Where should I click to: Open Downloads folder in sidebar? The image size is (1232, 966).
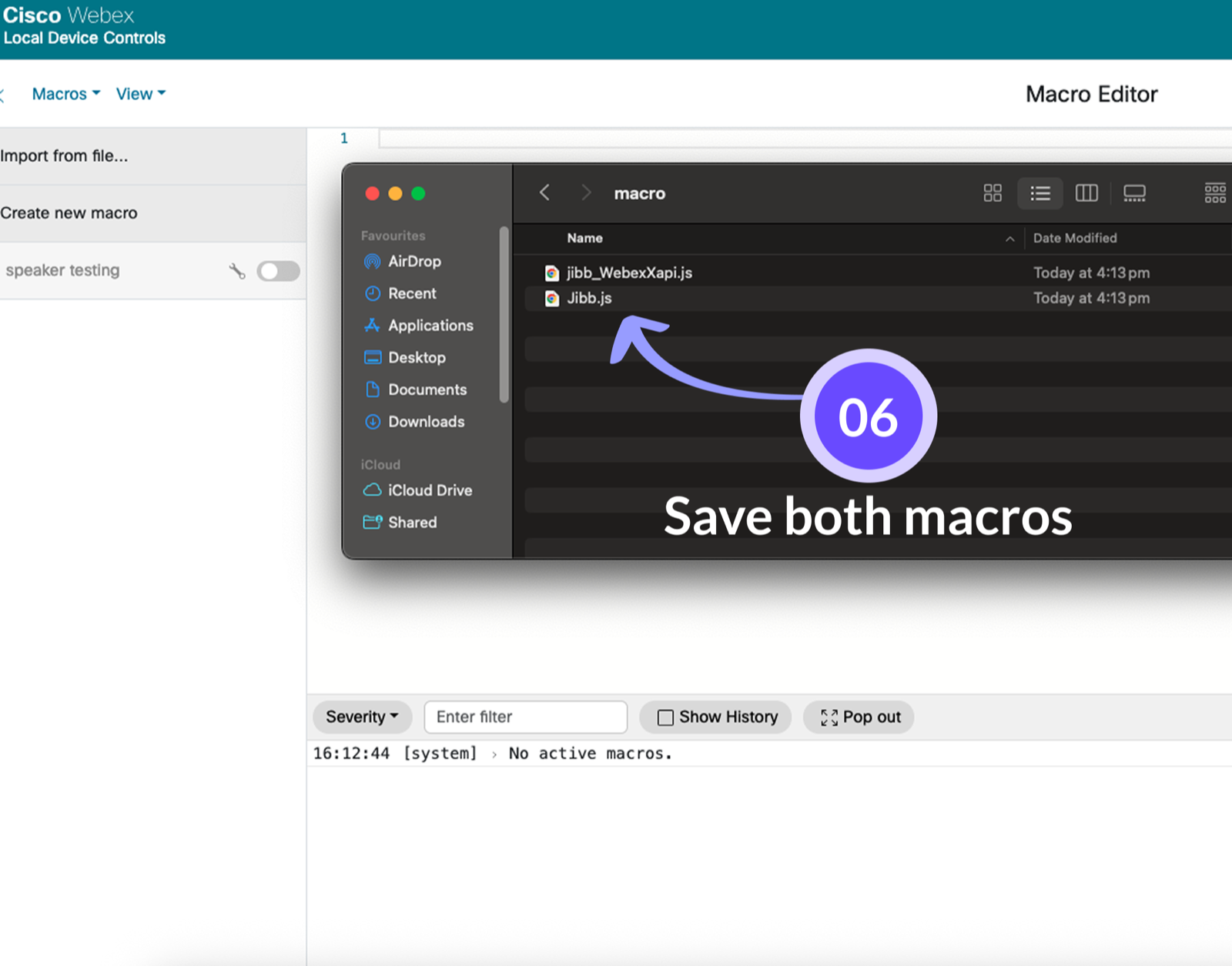tap(426, 422)
